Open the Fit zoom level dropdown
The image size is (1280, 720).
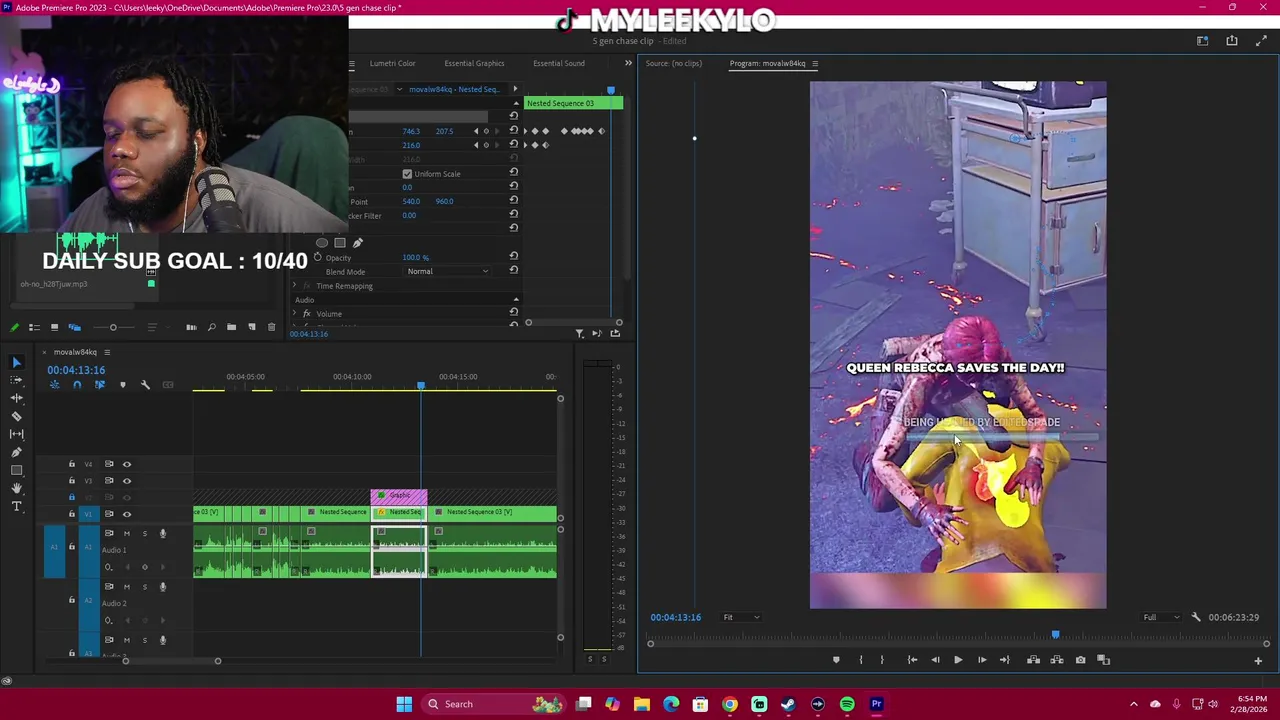tap(741, 617)
